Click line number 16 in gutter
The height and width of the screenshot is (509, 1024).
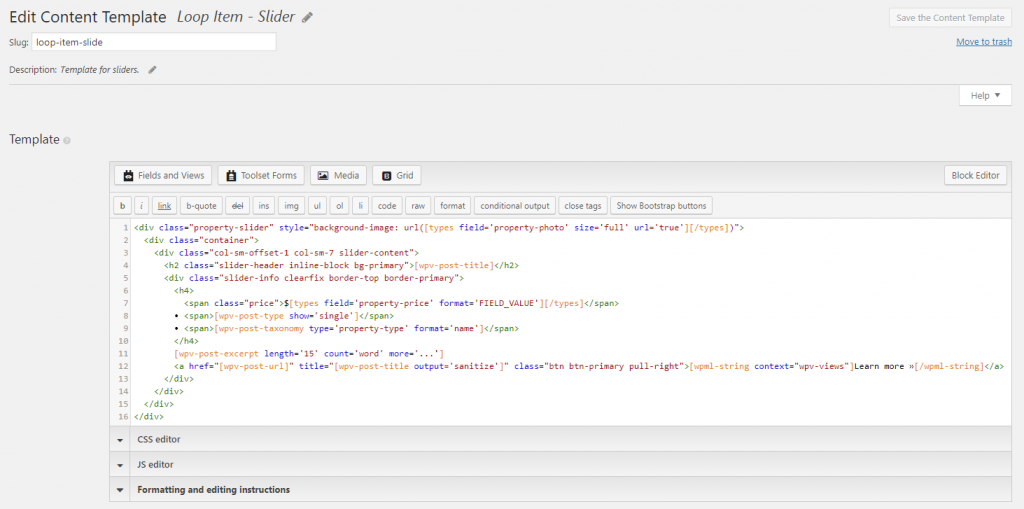(x=123, y=416)
